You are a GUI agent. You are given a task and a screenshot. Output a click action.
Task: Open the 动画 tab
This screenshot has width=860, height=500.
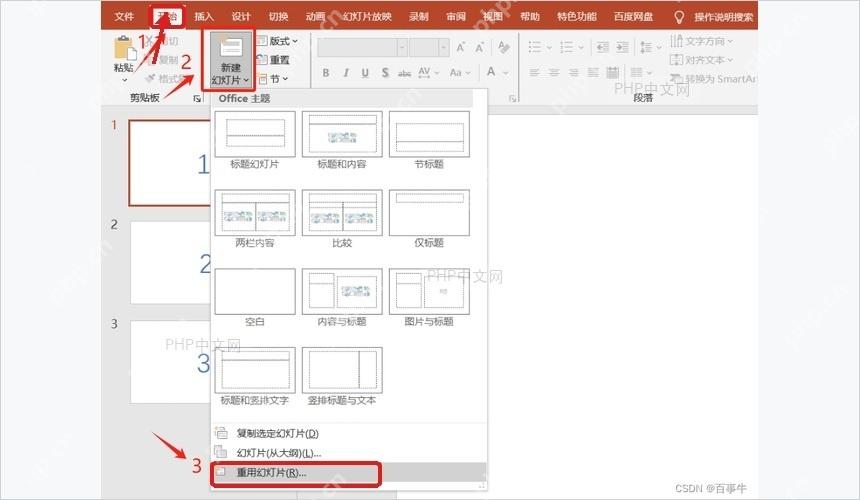(315, 16)
